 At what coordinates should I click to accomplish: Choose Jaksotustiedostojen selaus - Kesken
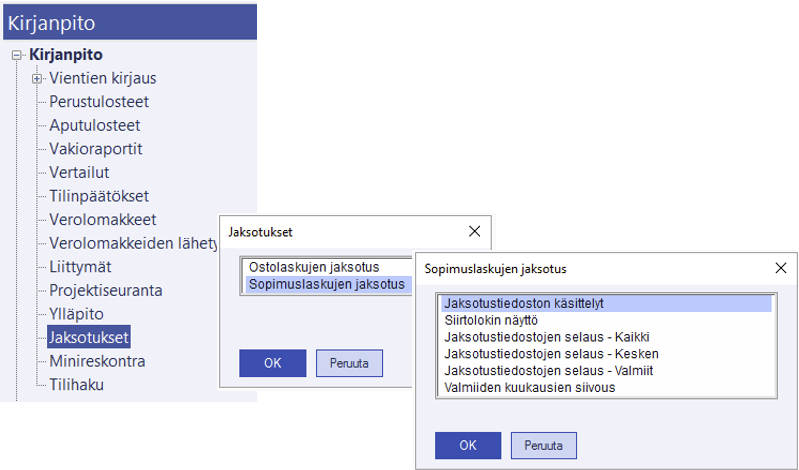coord(551,354)
